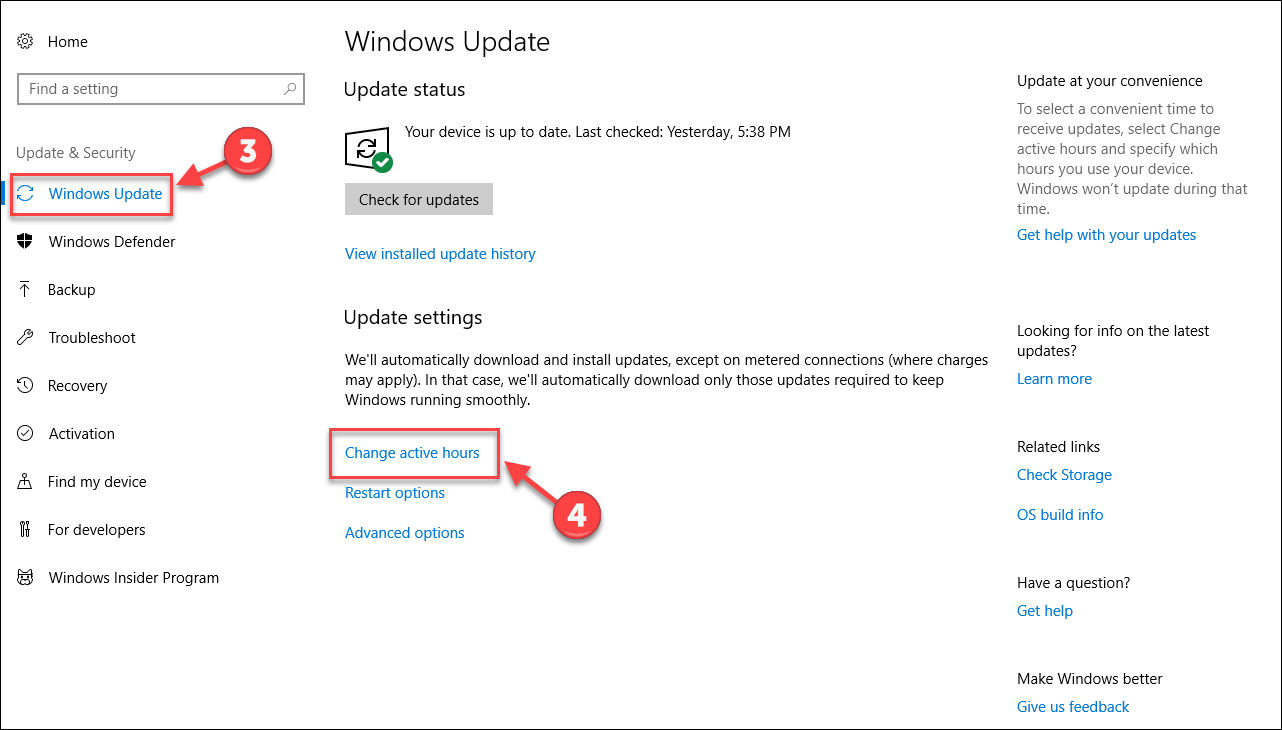Click the update status icon with green check
This screenshot has height=730, width=1282.
(x=368, y=150)
